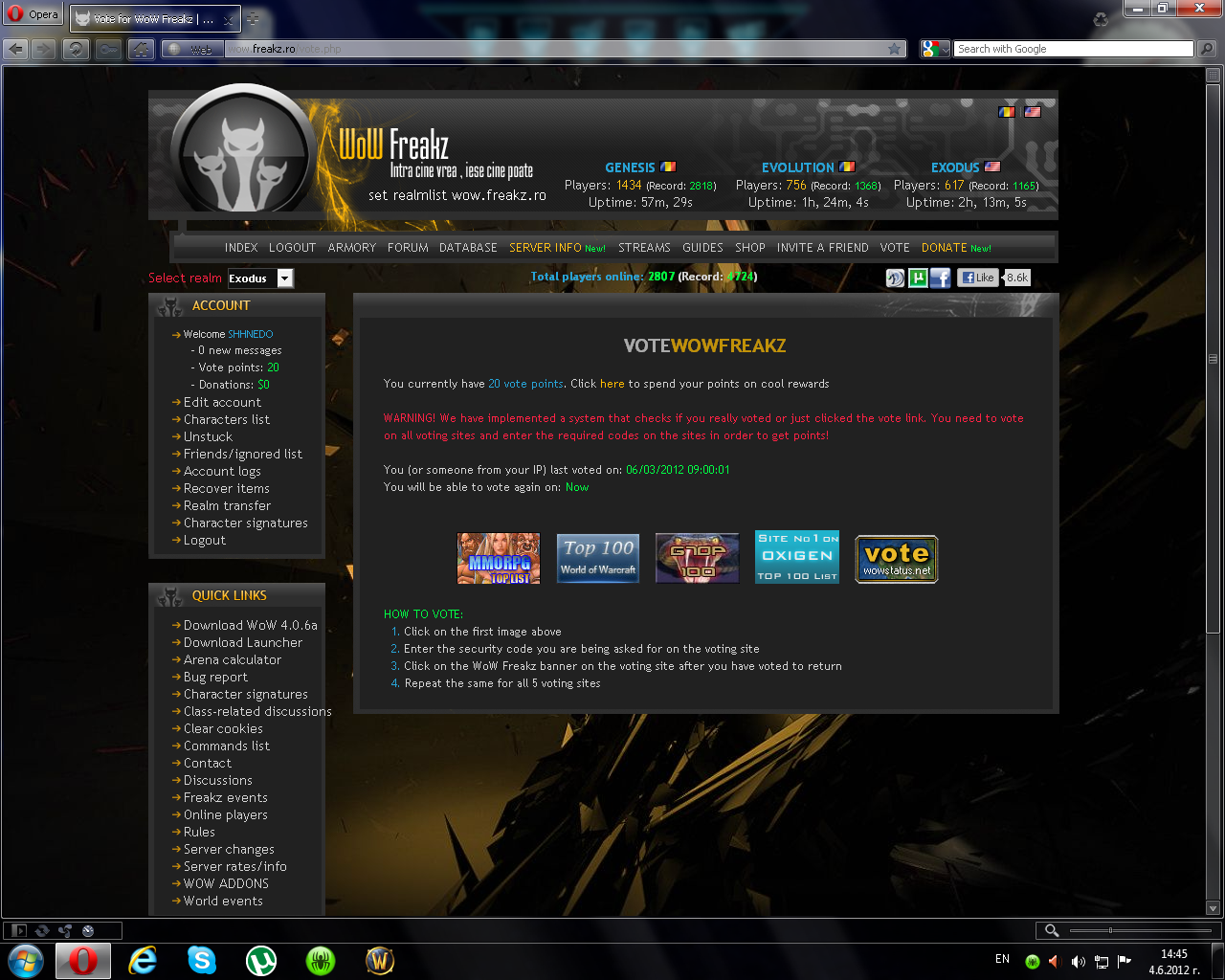Click Opera Link sync icon in status bar

click(42, 930)
